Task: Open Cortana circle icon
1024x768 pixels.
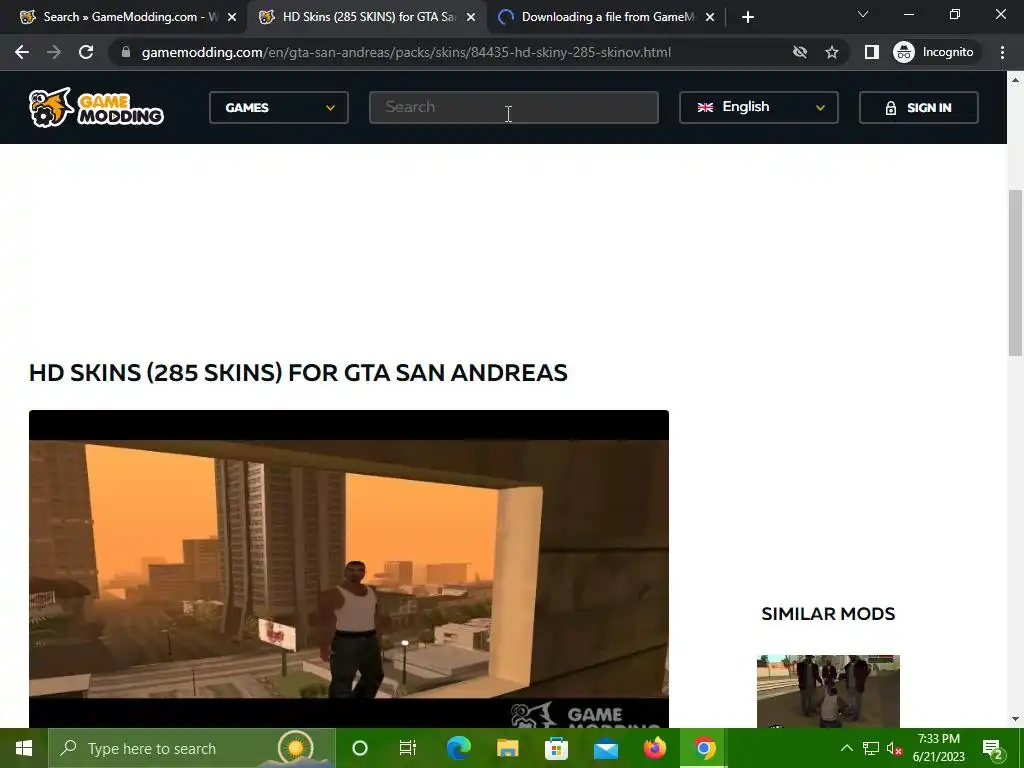Action: [x=360, y=748]
